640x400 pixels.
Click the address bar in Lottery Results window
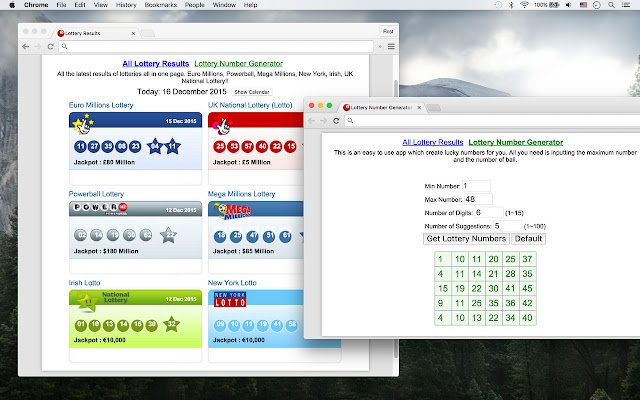coord(216,47)
